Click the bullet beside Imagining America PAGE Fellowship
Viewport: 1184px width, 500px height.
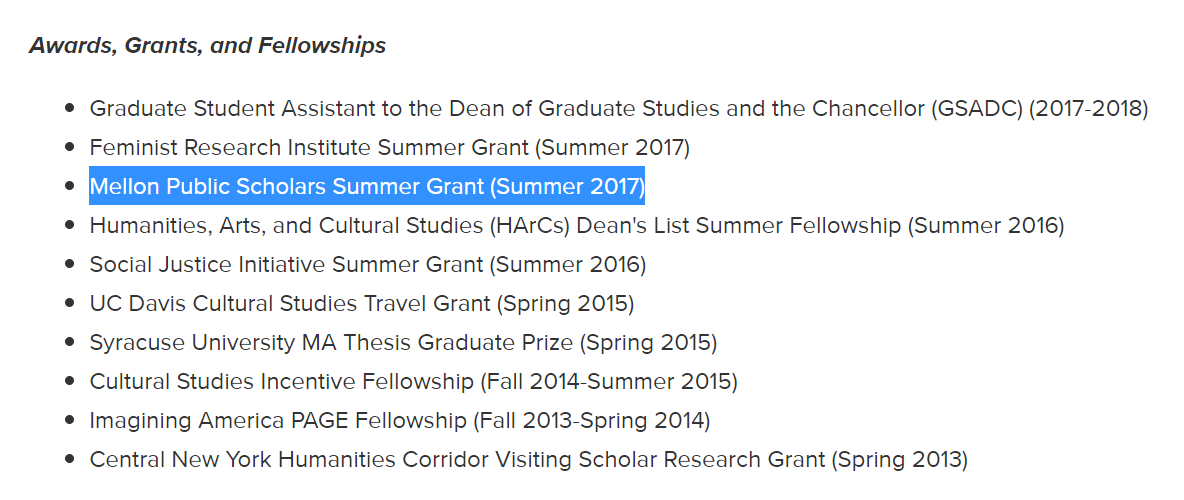70,421
